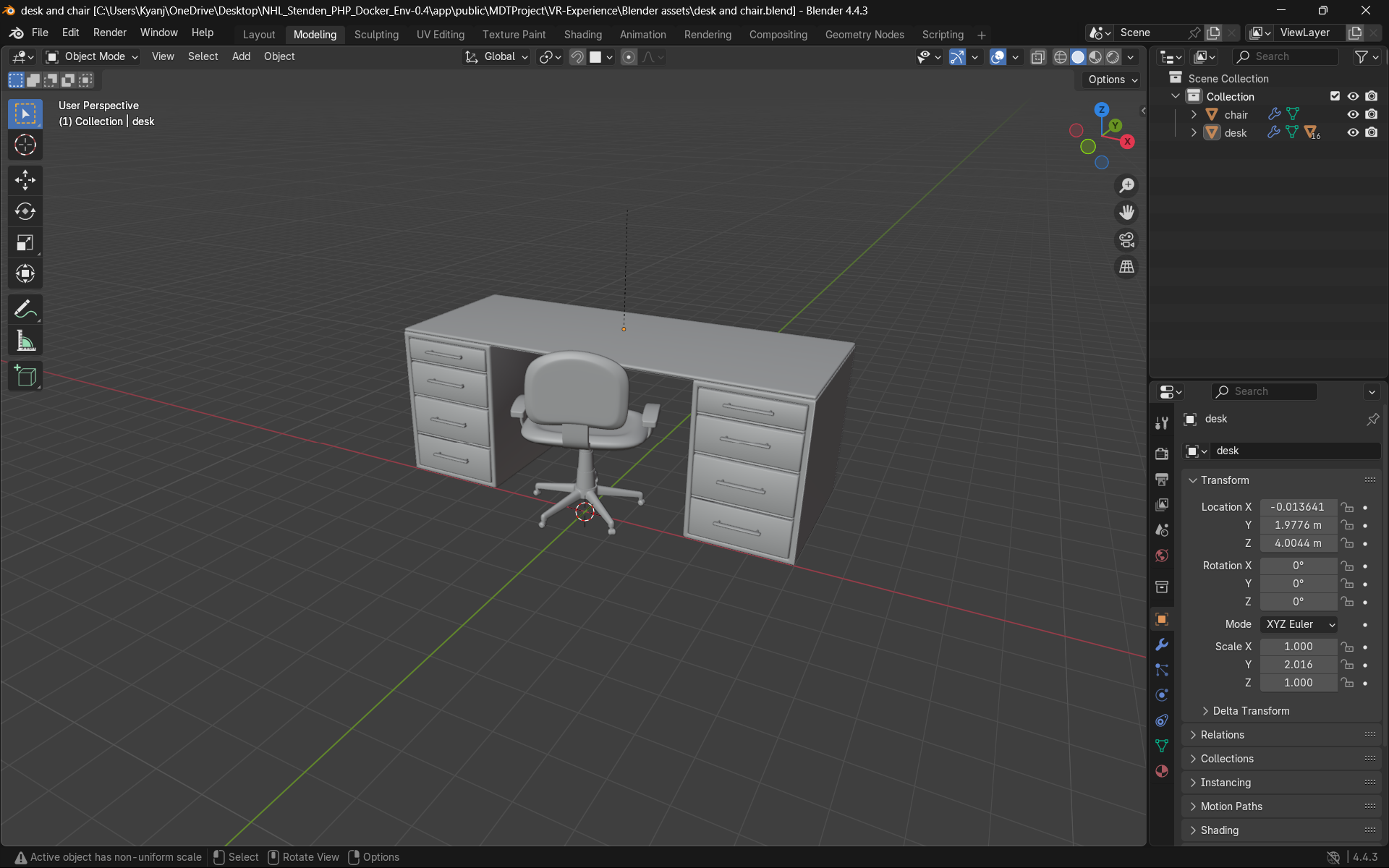This screenshot has width=1389, height=868.
Task: Switch perspective/orthographic grid icon
Action: pos(1126,267)
